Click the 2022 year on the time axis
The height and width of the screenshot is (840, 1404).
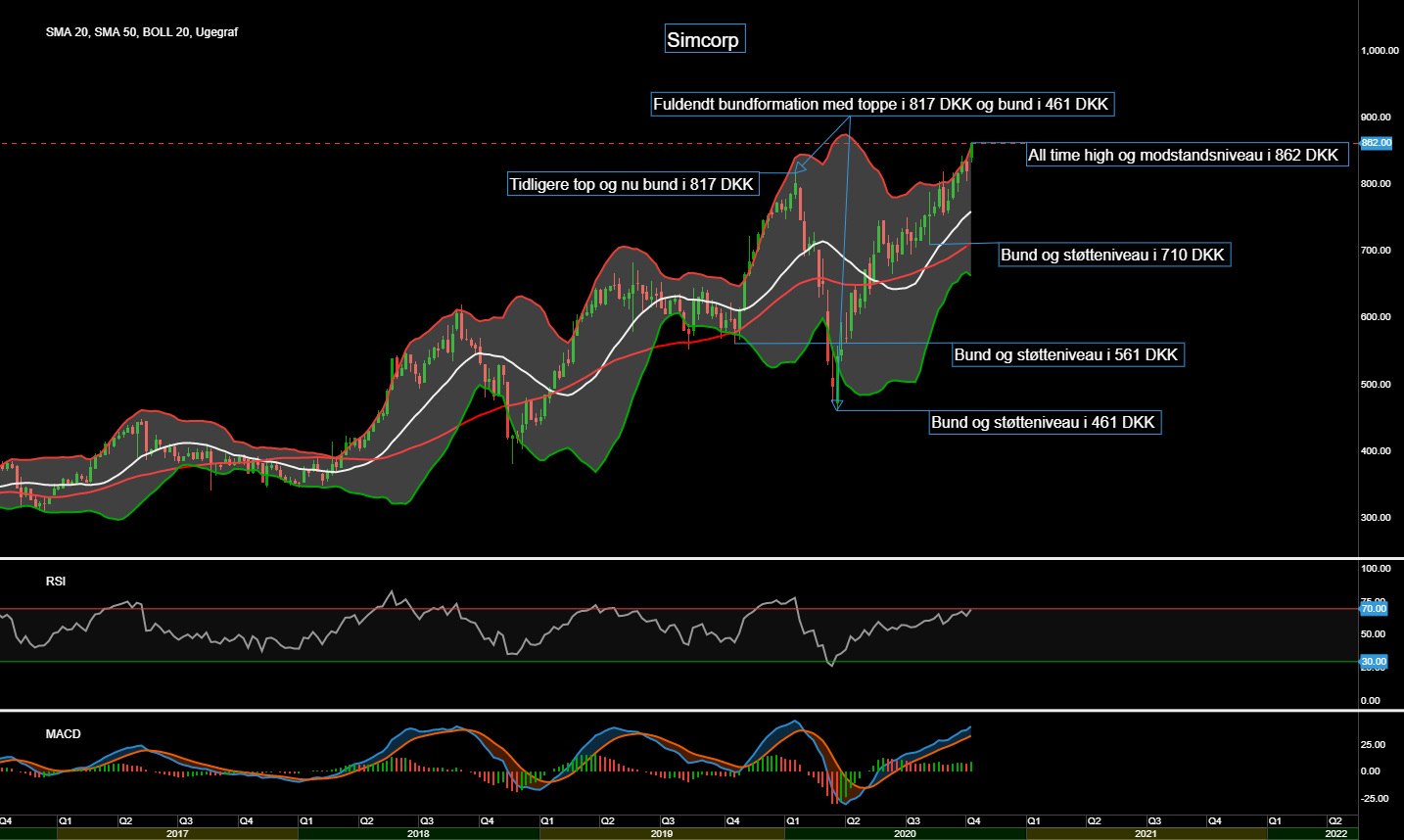[1335, 834]
